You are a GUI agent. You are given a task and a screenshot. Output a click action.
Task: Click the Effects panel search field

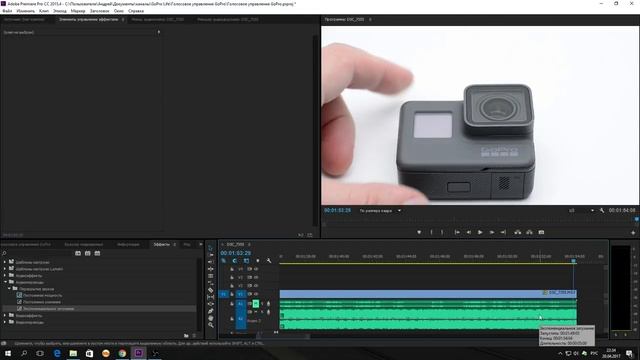coord(37,253)
